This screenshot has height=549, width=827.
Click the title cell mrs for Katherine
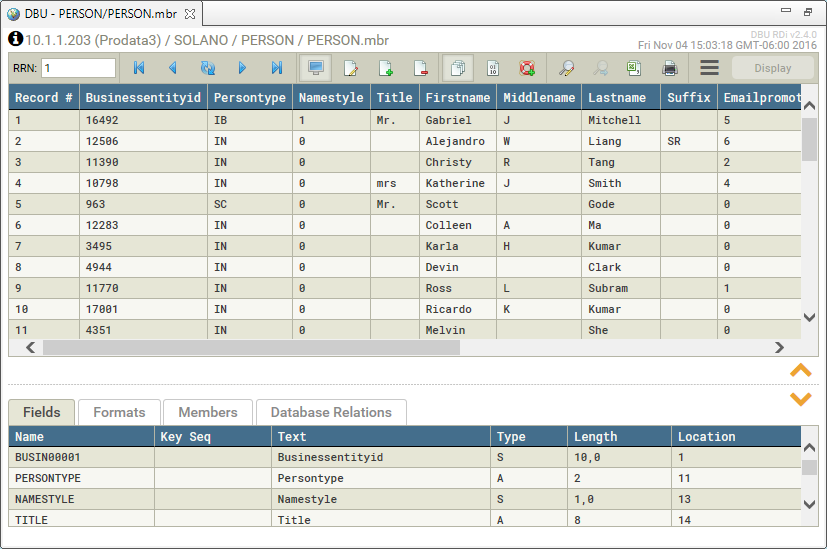coord(395,184)
